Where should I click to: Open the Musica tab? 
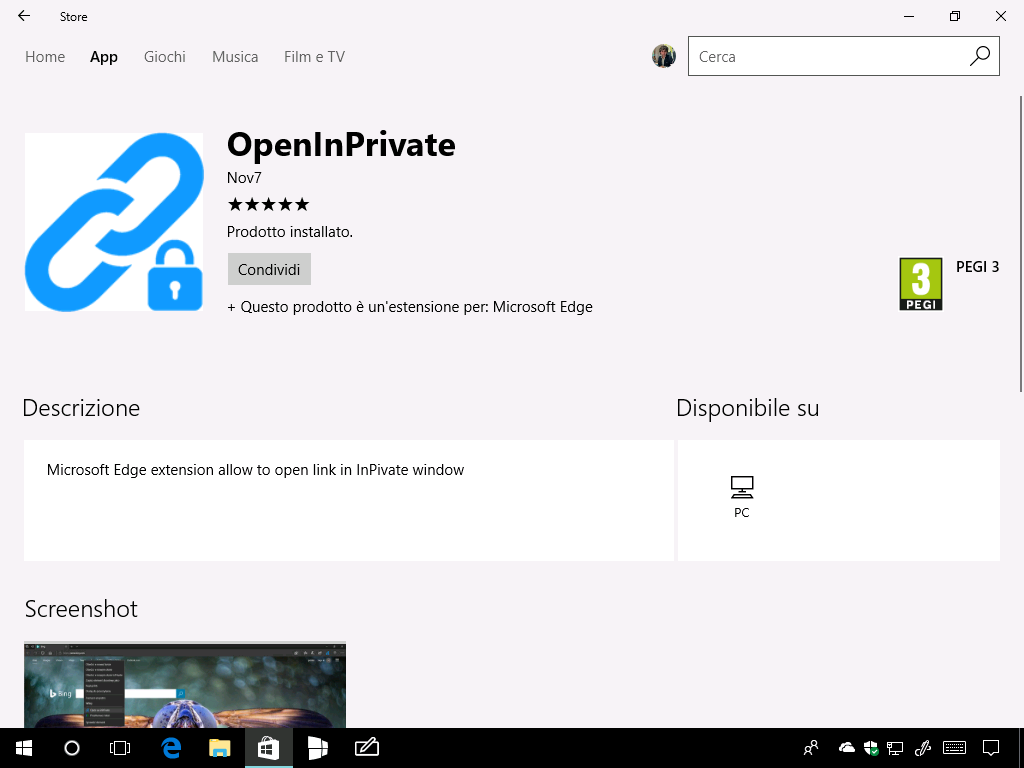(x=235, y=57)
